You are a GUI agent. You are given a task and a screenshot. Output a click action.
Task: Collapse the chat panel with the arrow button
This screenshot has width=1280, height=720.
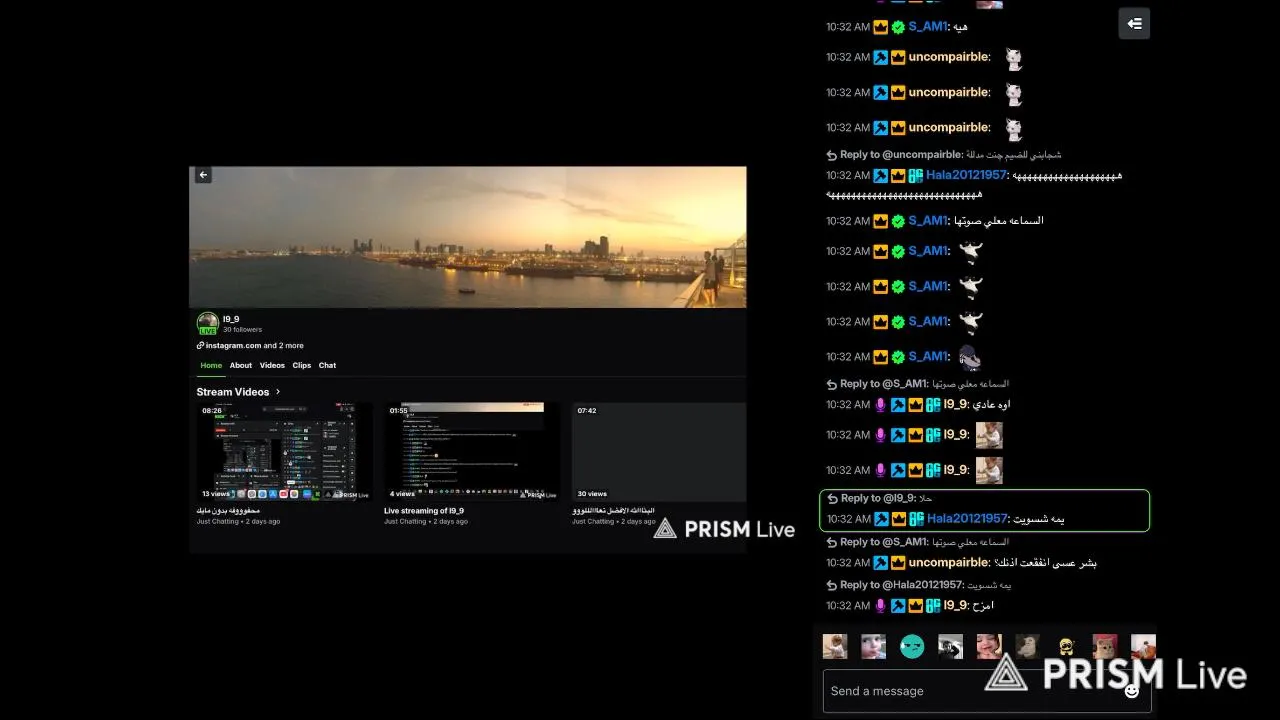1134,23
